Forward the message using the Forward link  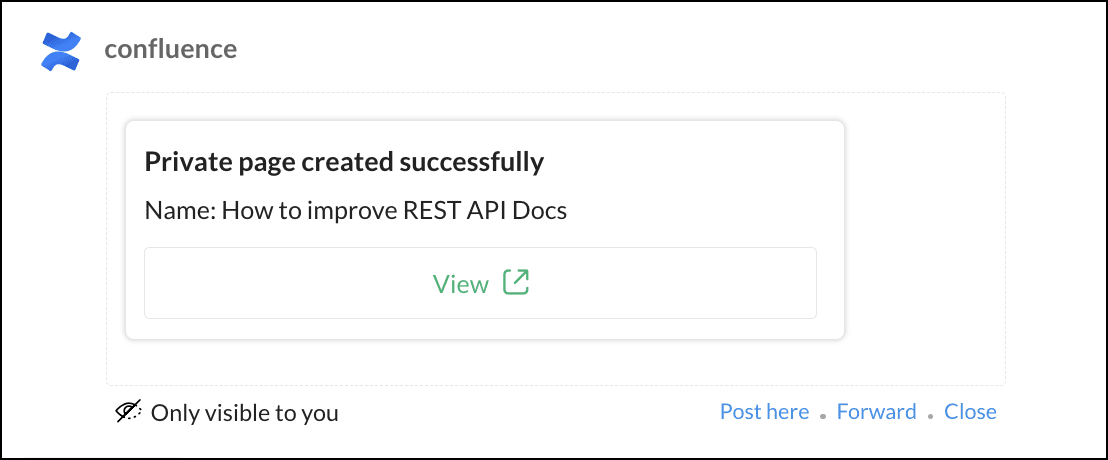pyautogui.click(x=876, y=411)
